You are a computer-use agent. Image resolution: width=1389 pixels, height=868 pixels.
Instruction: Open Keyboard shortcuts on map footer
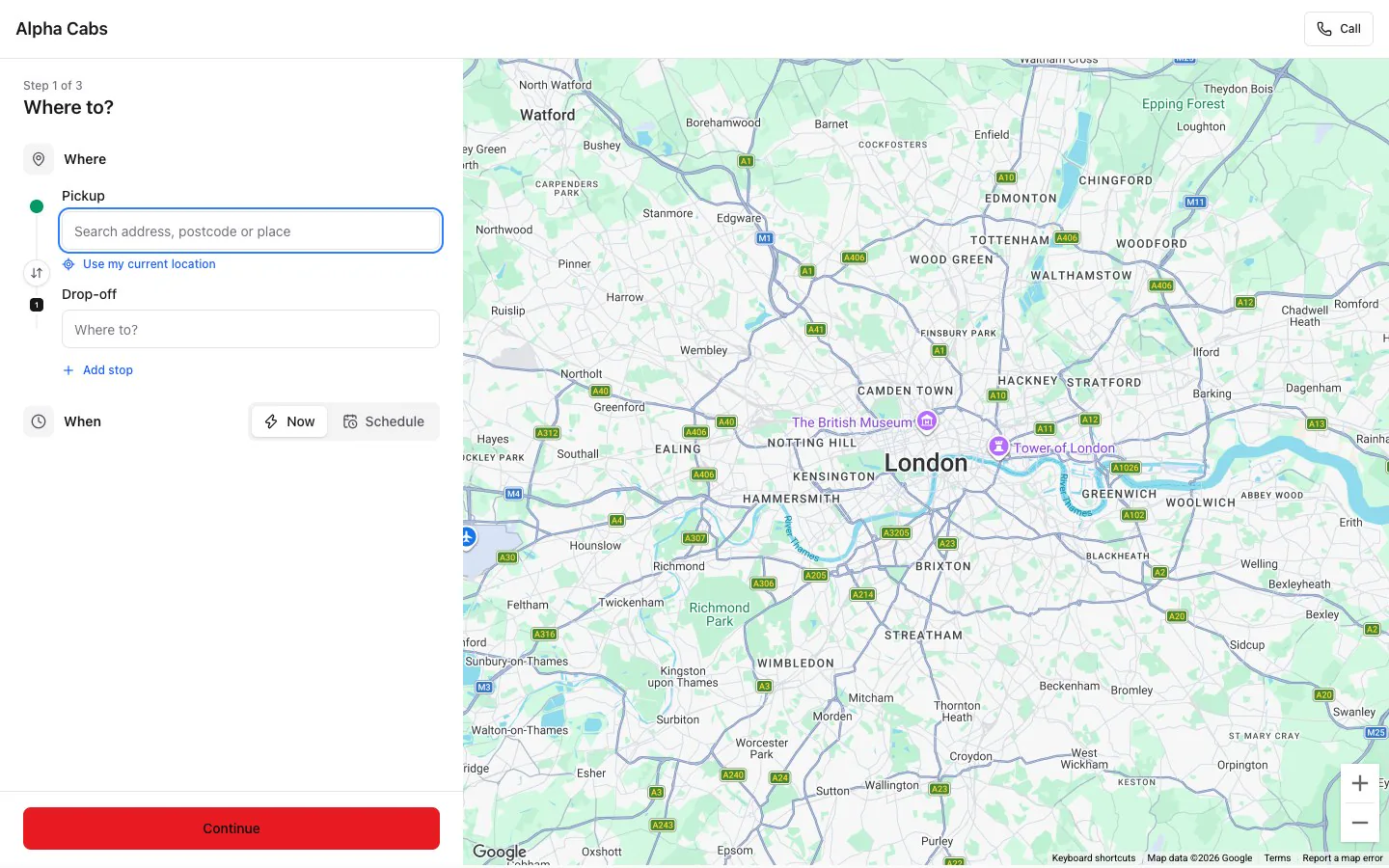click(1094, 858)
